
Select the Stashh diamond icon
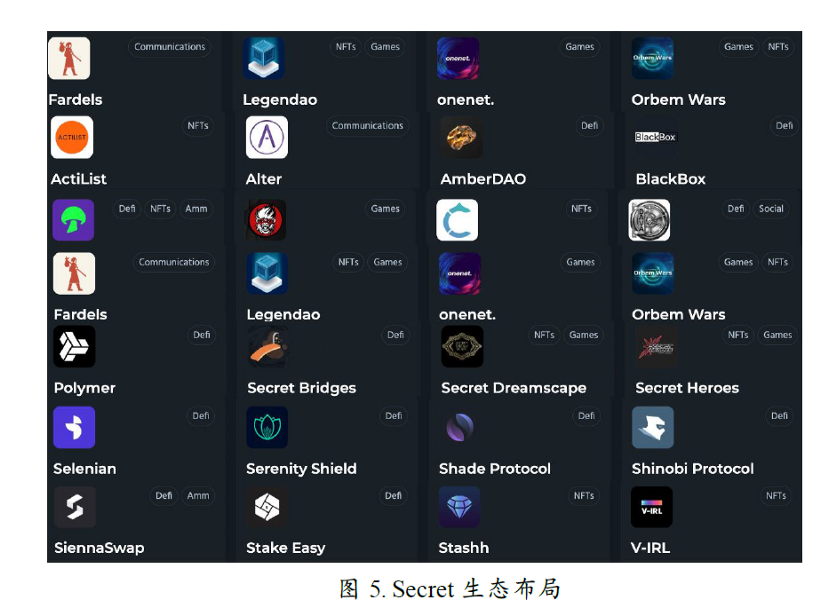[x=459, y=507]
